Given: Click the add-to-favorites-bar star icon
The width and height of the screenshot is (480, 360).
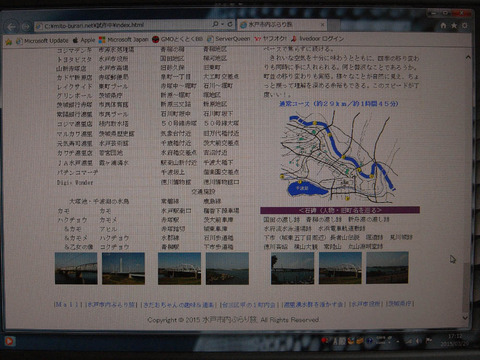Looking at the screenshot, I should pos(9,41).
